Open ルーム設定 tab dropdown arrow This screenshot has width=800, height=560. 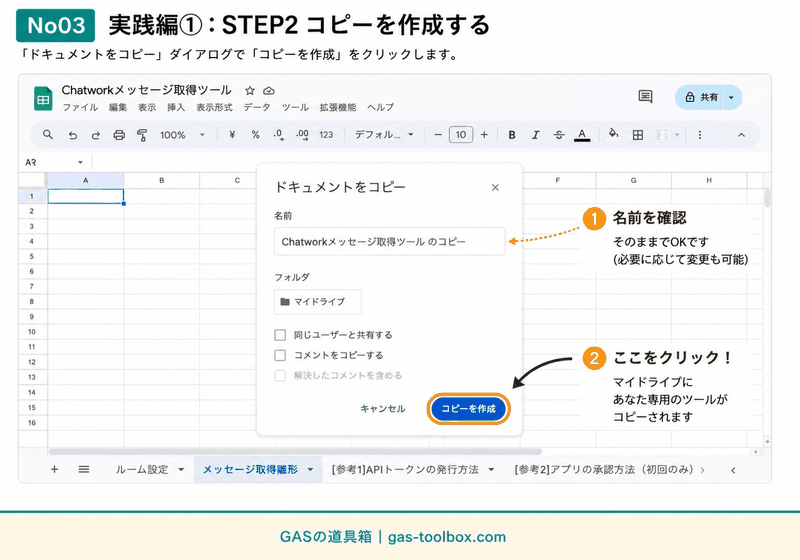coord(181,470)
